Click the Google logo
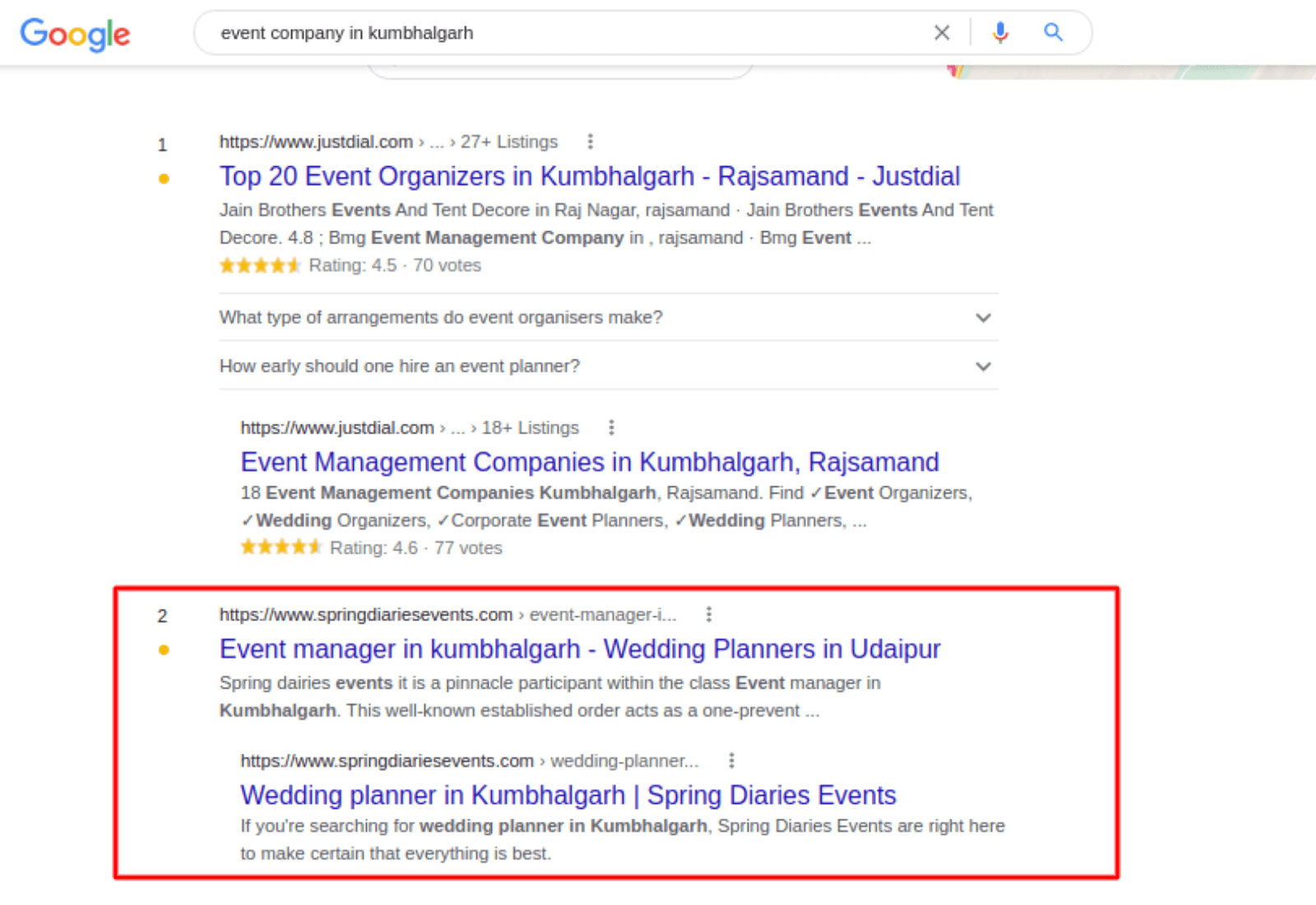The image size is (1316, 905). point(75,34)
